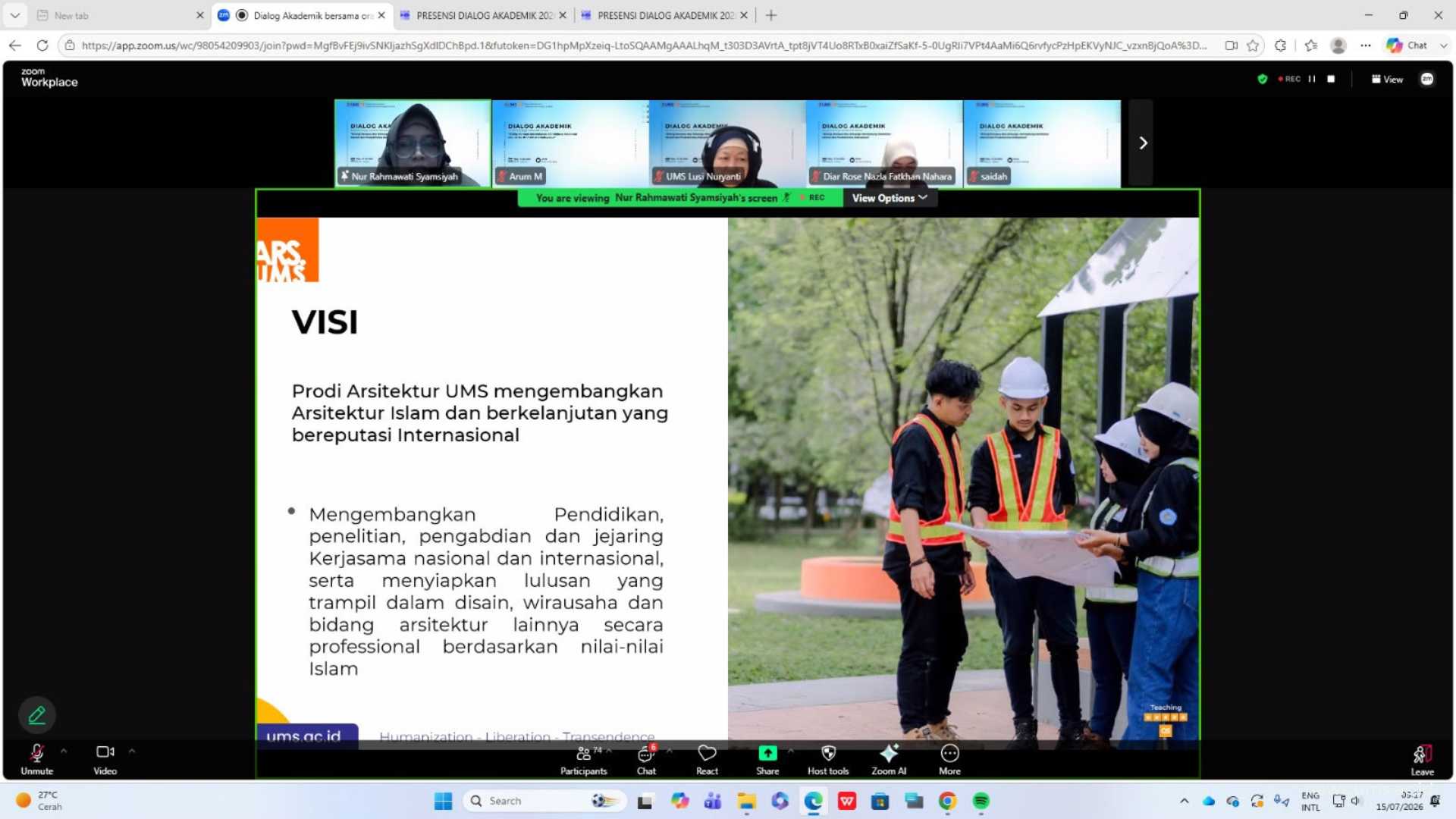Open the Chat panel in Zoom

[x=646, y=760]
